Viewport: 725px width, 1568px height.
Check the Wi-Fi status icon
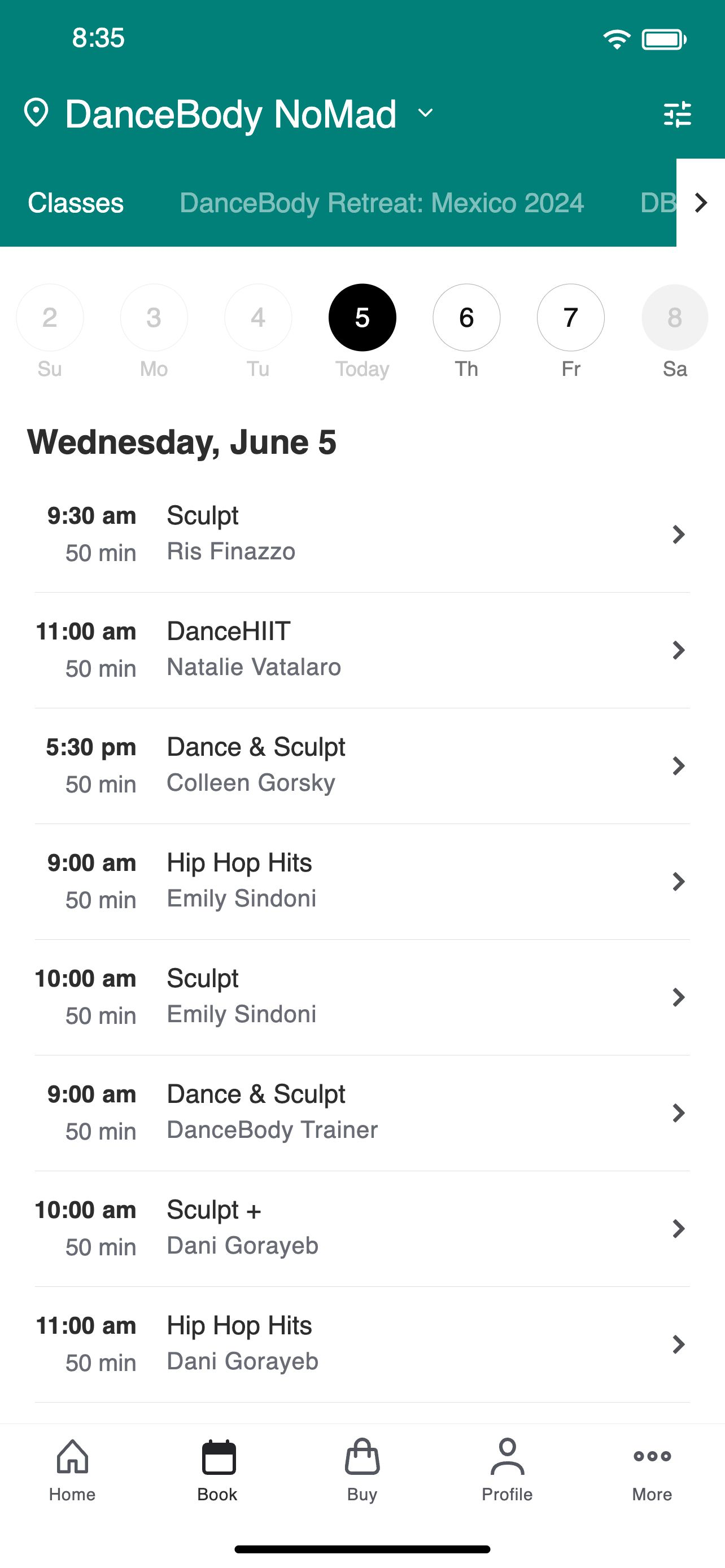pos(617,40)
